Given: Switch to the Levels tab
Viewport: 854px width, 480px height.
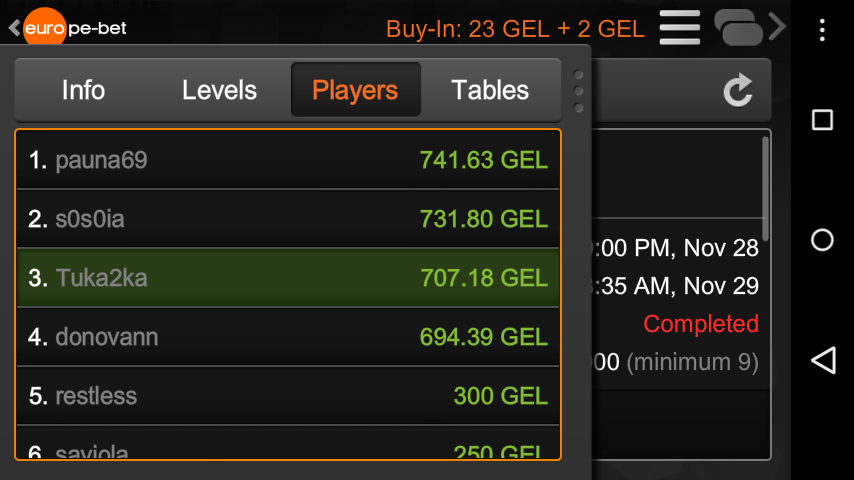Looking at the screenshot, I should pyautogui.click(x=219, y=90).
